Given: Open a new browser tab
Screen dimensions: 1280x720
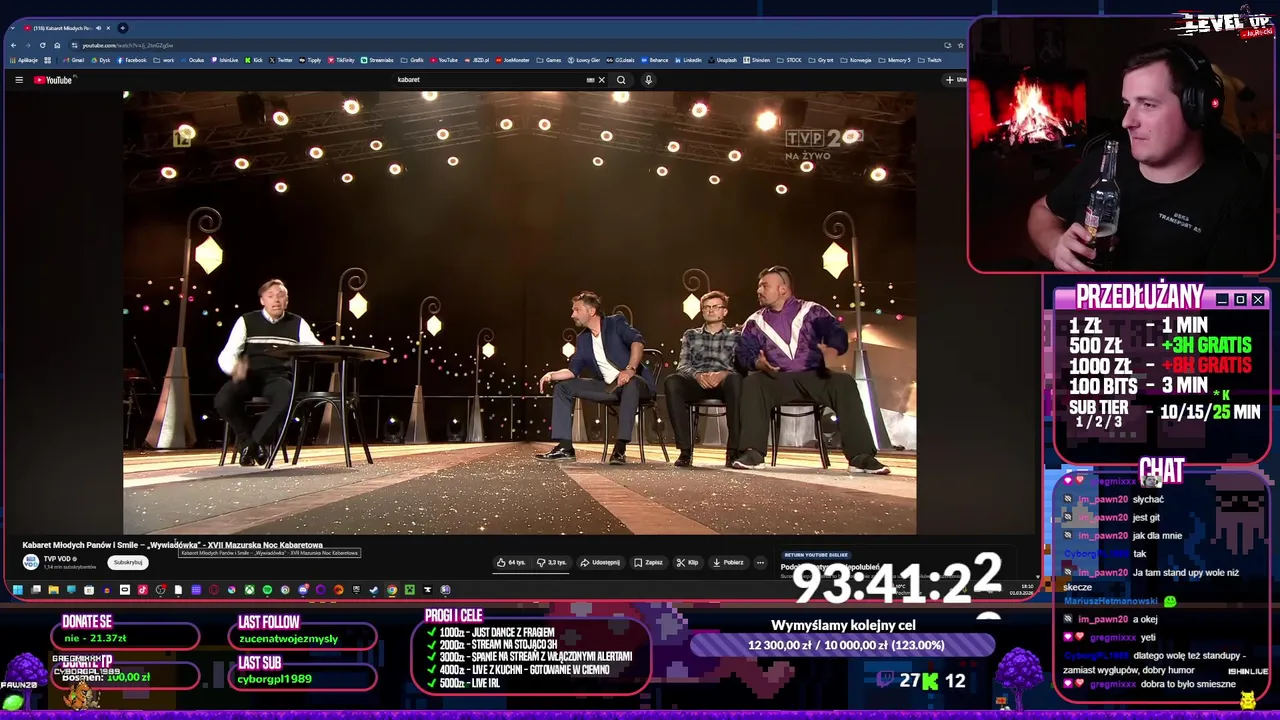Looking at the screenshot, I should point(122,28).
